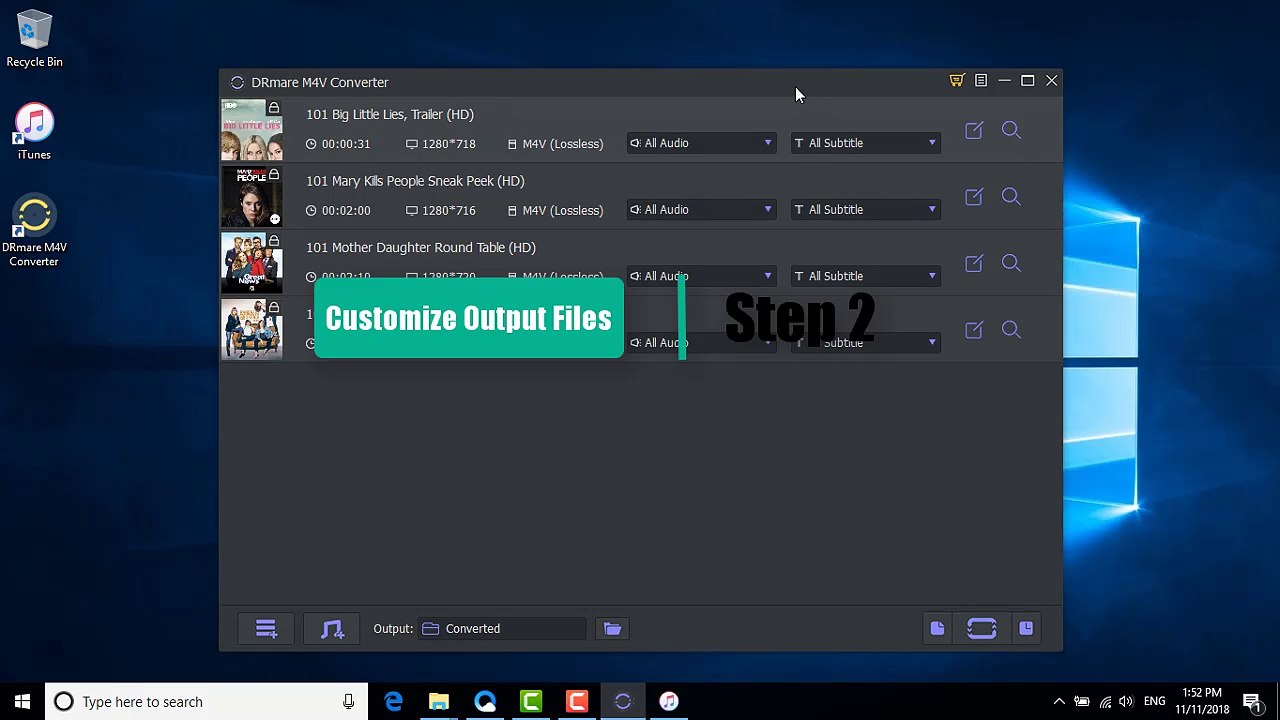The width and height of the screenshot is (1280, 720).
Task: Click search icon on the fourth video row
Action: pyautogui.click(x=1011, y=330)
